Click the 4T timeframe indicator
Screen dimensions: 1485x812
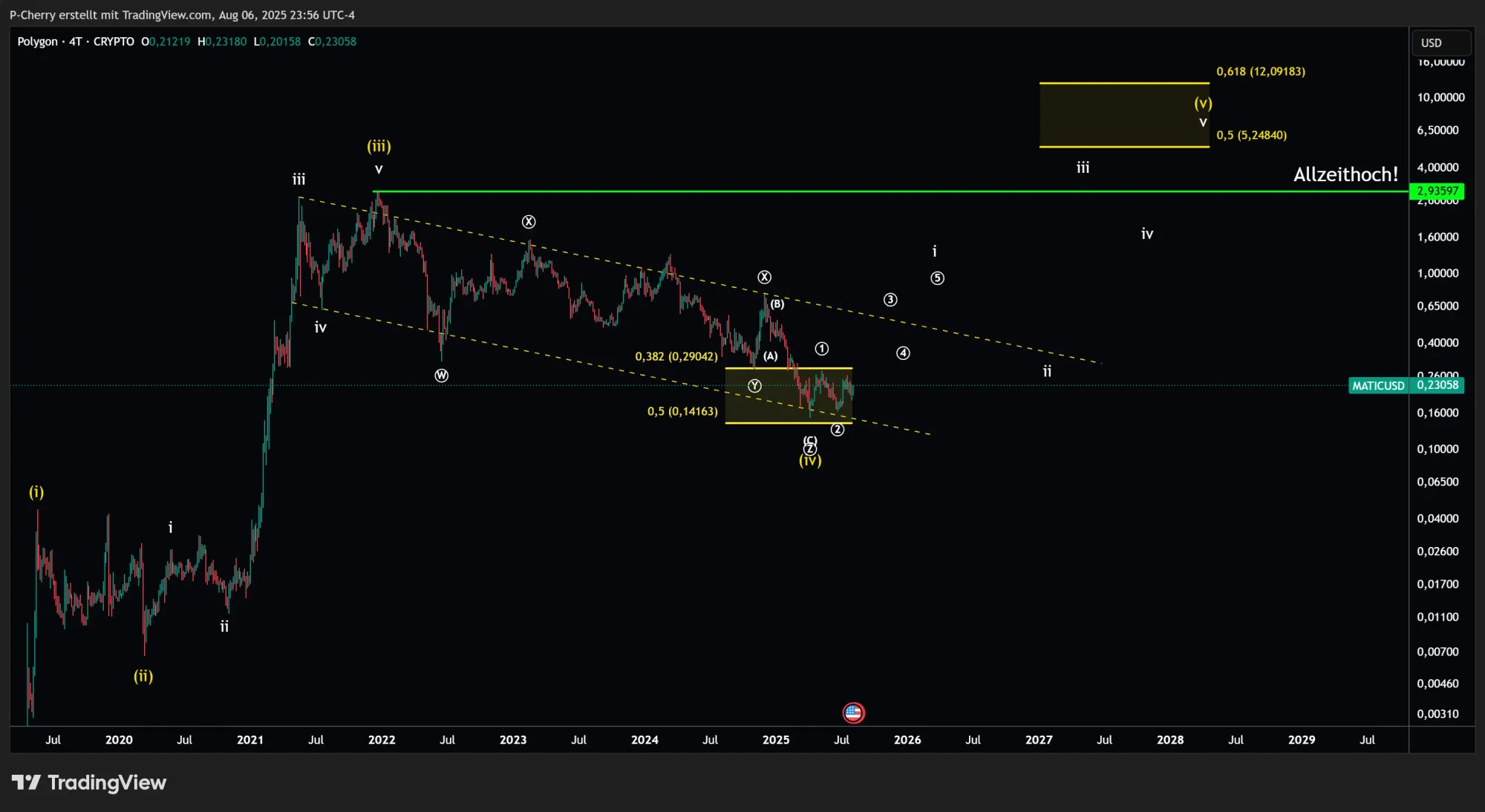tap(76, 42)
